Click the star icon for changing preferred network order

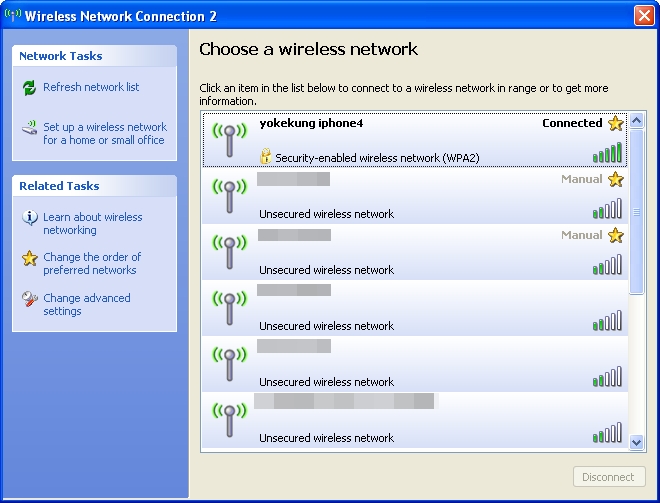tap(29, 258)
